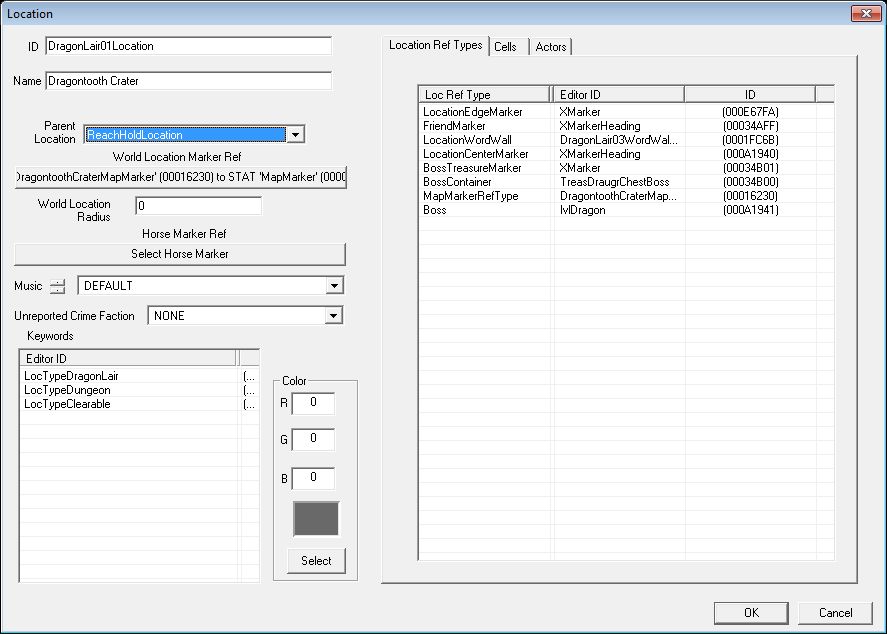Expand the Music type dropdown
This screenshot has height=634, width=887.
[334, 286]
